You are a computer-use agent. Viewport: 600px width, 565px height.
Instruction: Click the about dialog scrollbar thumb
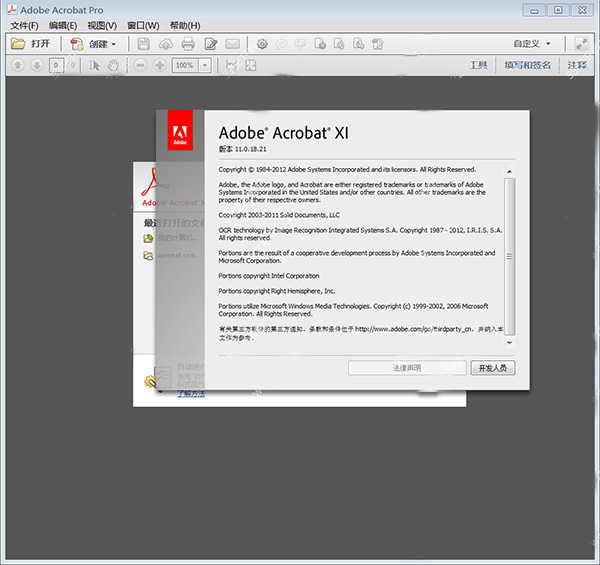point(510,256)
